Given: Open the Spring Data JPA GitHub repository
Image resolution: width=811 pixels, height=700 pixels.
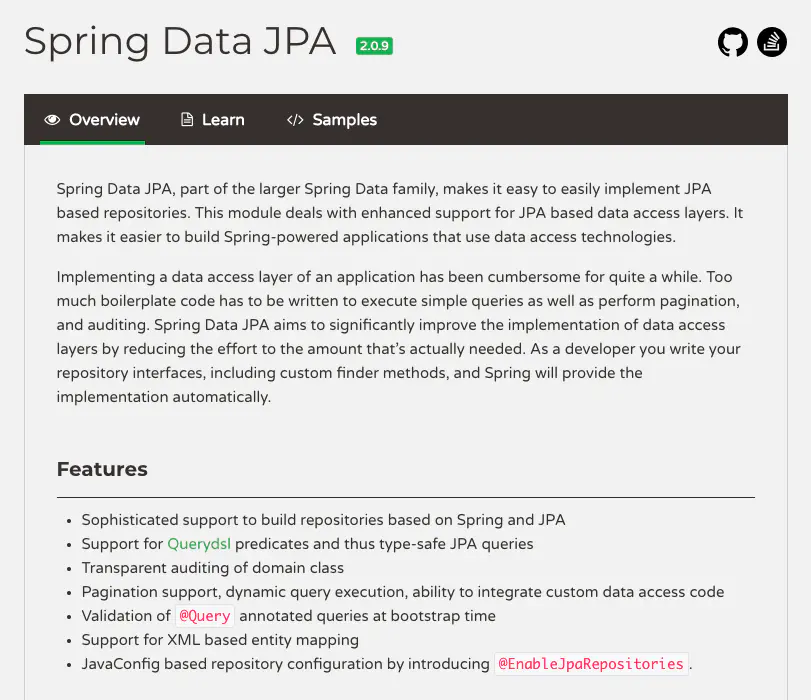Looking at the screenshot, I should click(x=733, y=42).
